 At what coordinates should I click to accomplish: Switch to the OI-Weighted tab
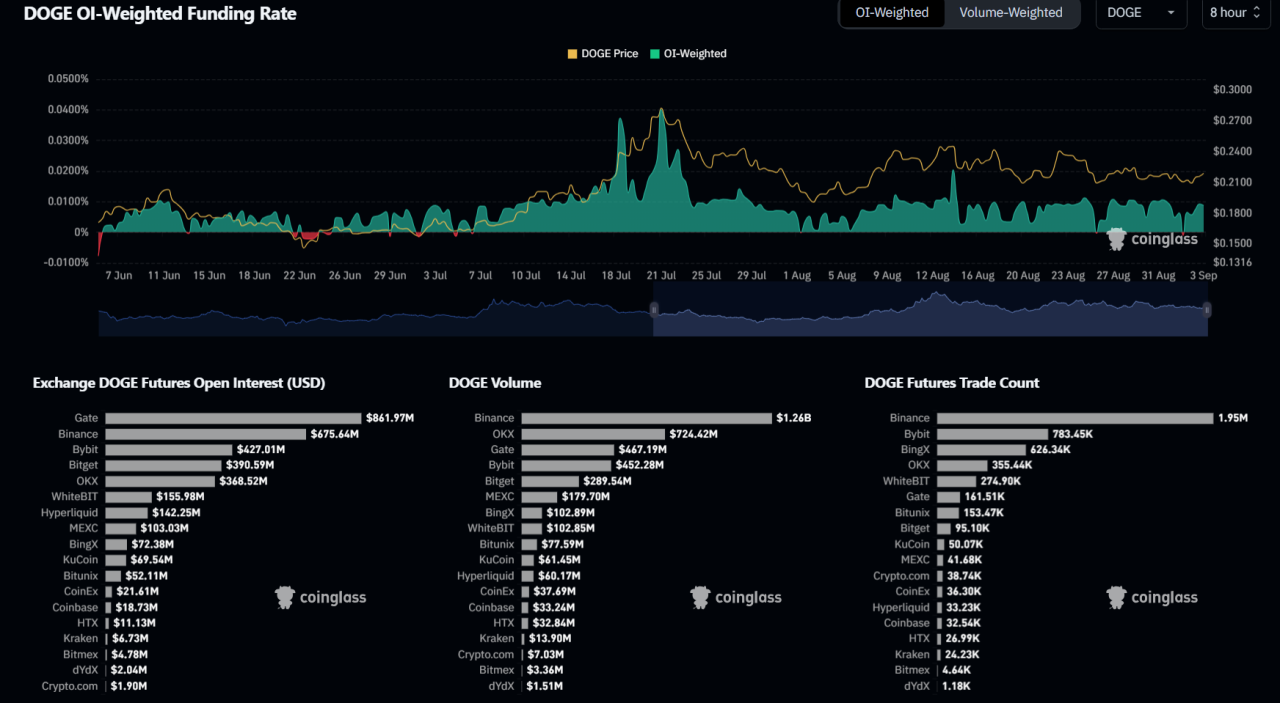pos(891,13)
